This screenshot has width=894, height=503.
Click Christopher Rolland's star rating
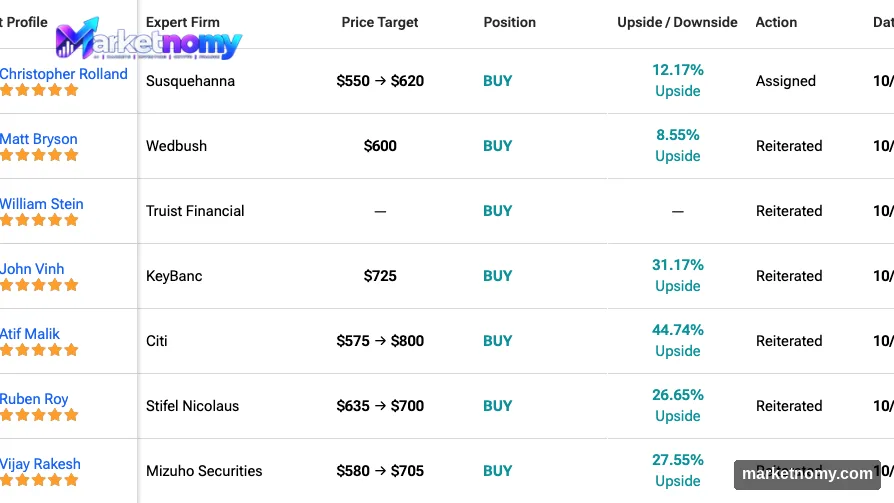pos(39,90)
